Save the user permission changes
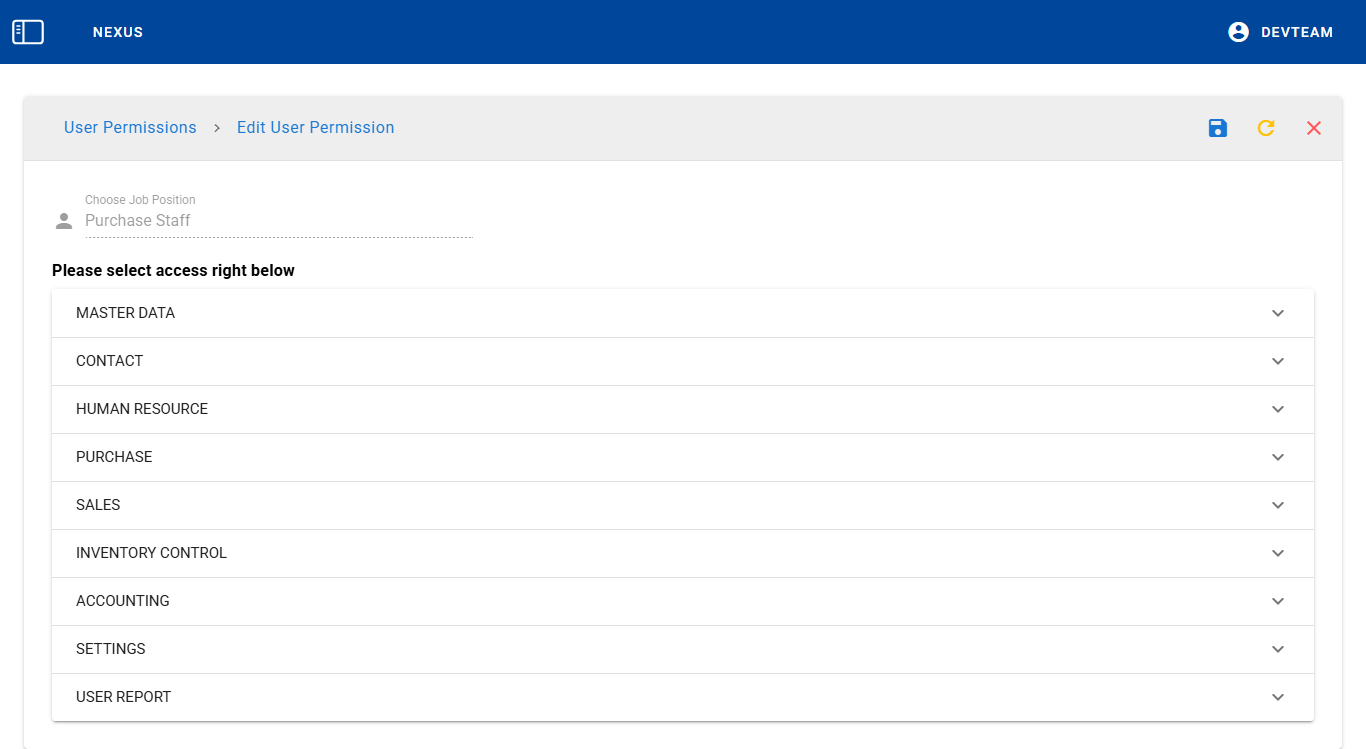The height and width of the screenshot is (749, 1366). 1217,128
